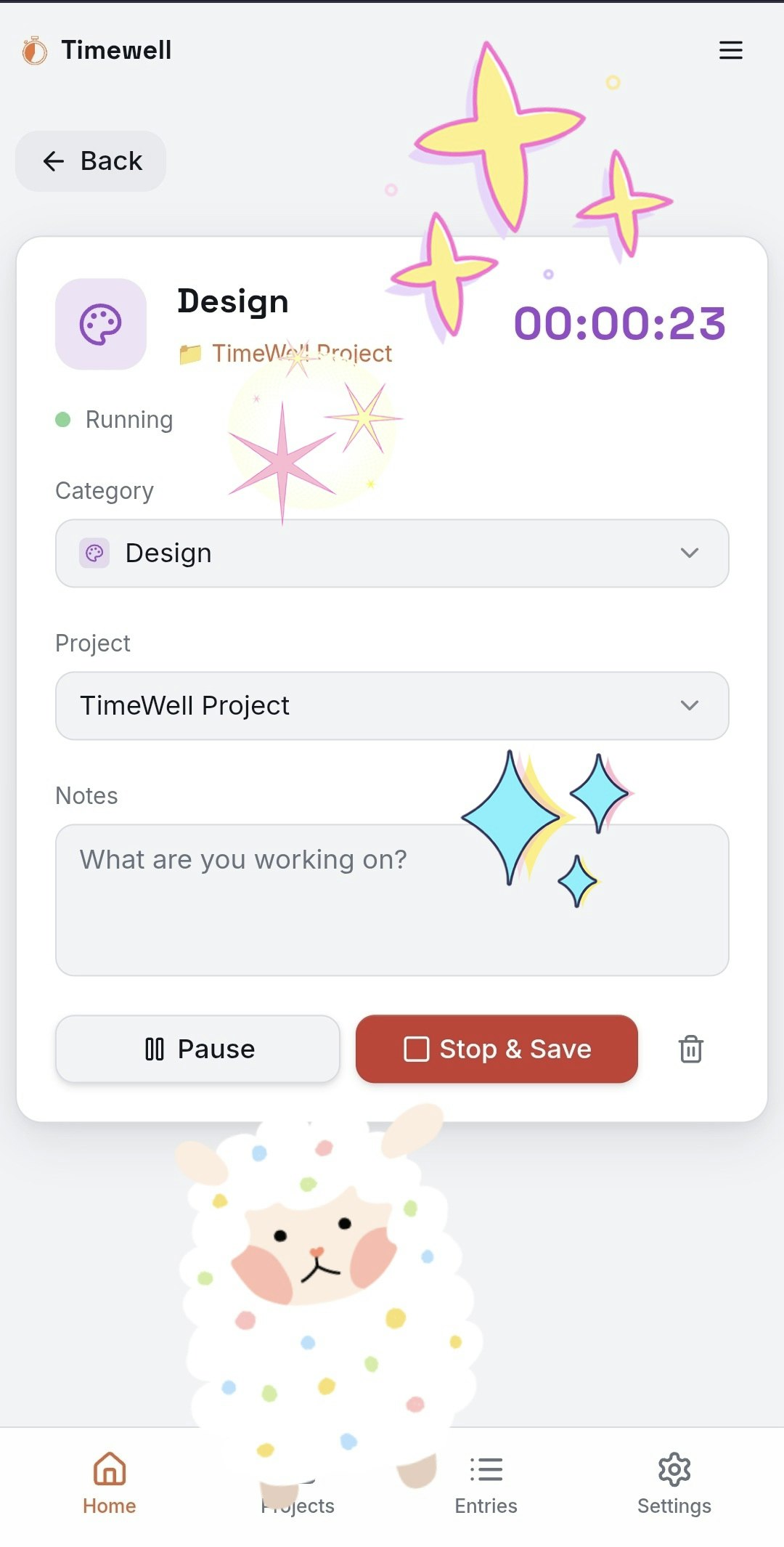Select the Design palette icon
The width and height of the screenshot is (784, 1547).
(101, 324)
